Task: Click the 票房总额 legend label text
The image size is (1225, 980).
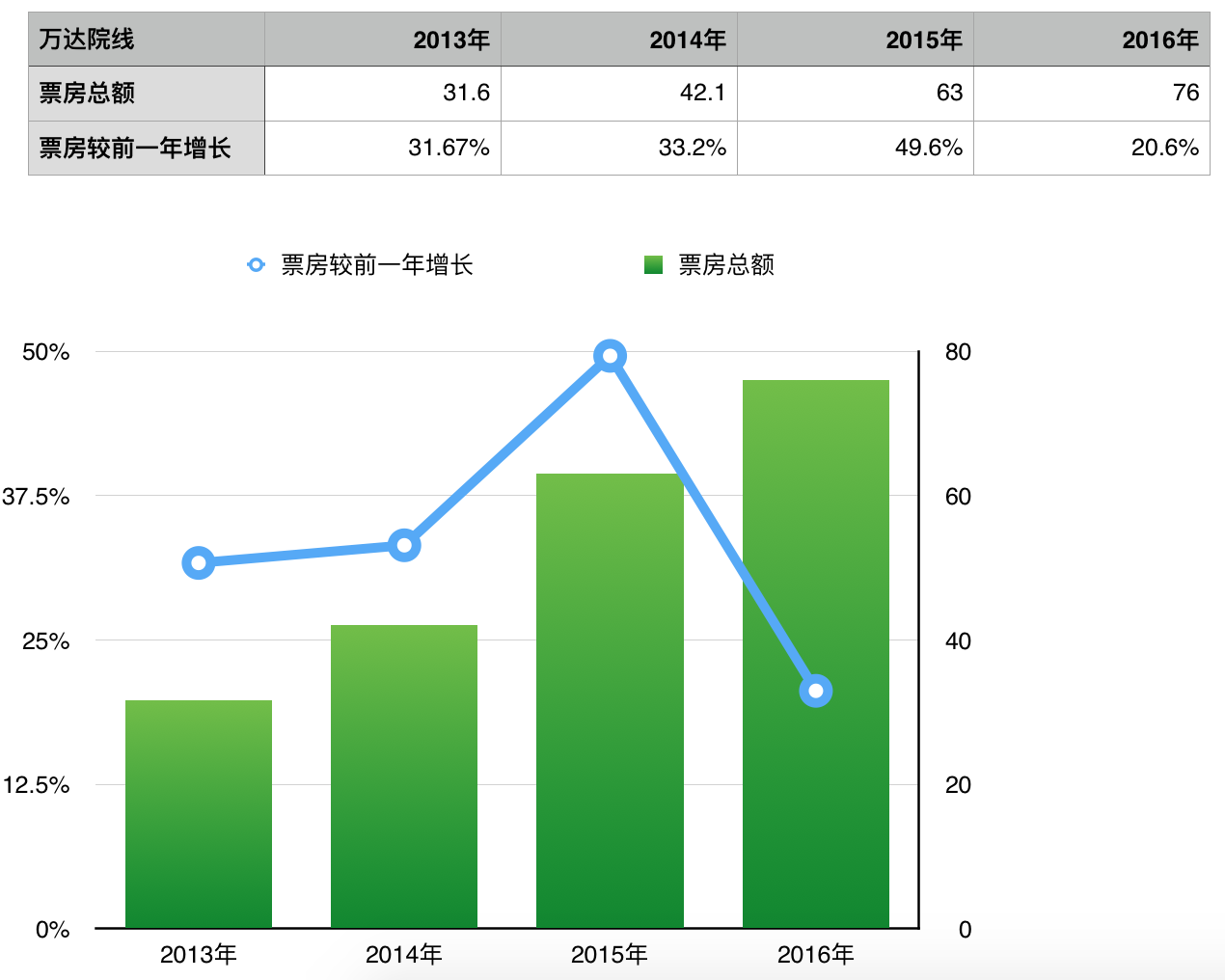Action: coord(725,265)
